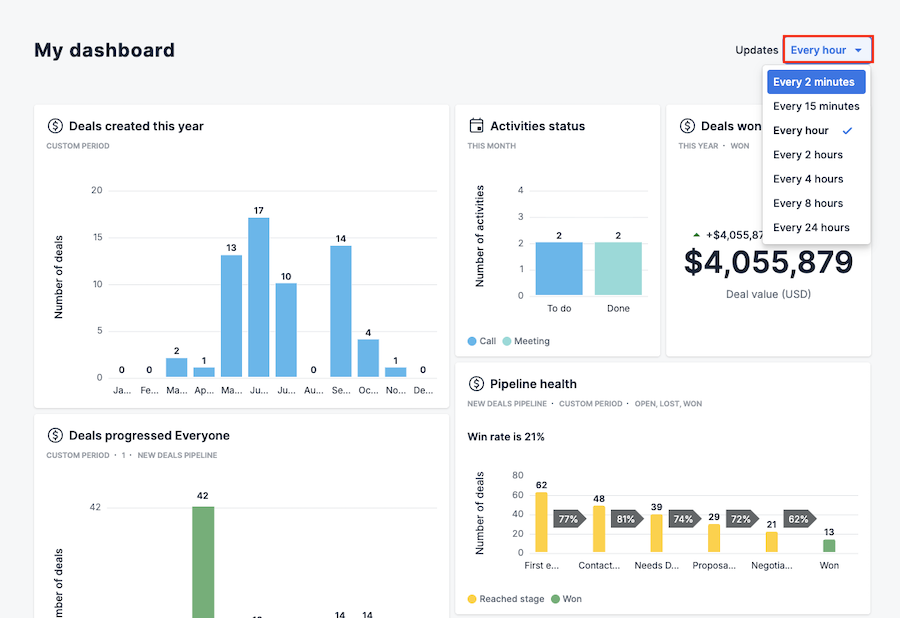Toggle the Call legend item
This screenshot has width=900, height=618.
coord(481,341)
